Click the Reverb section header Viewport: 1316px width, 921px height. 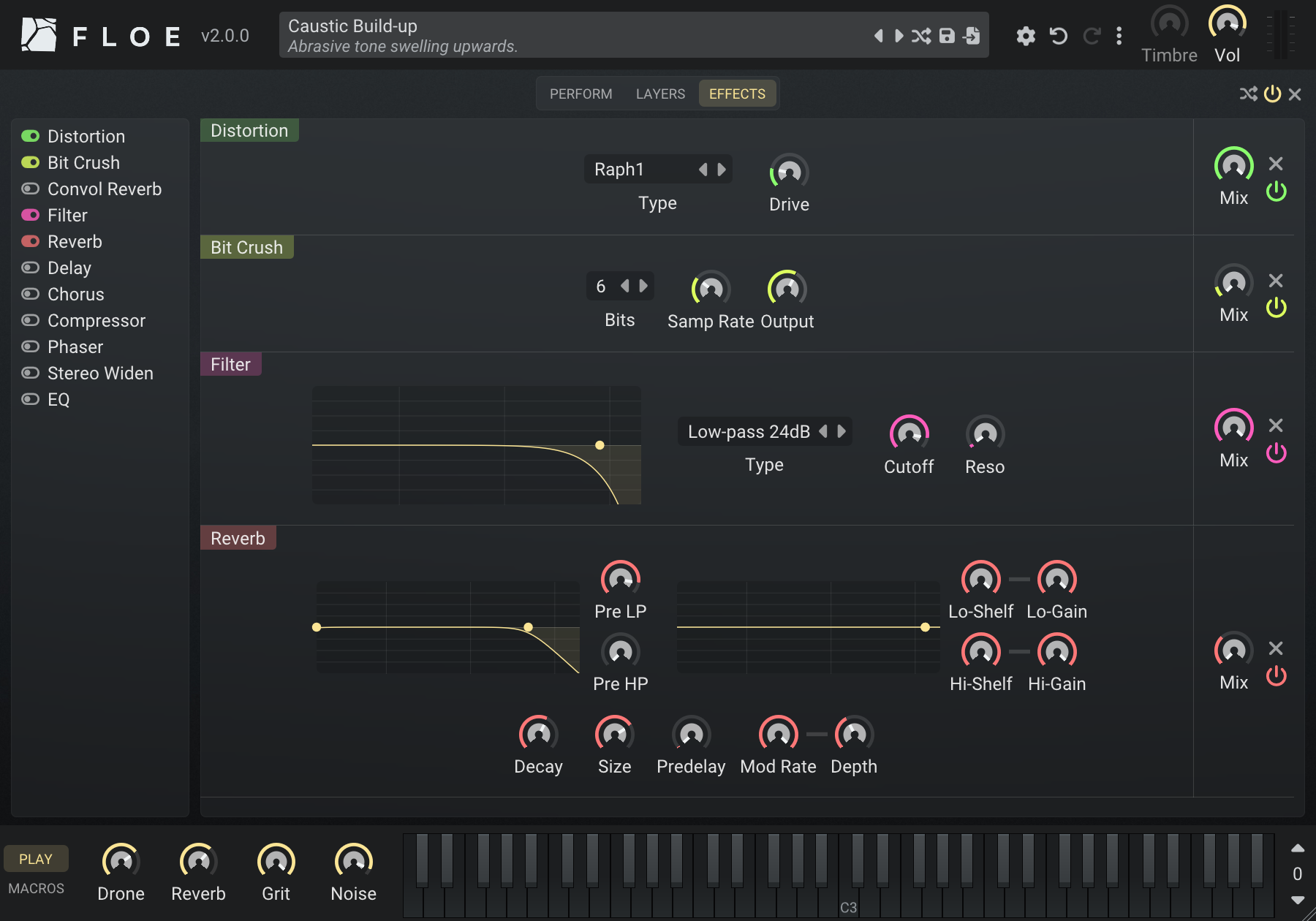pos(238,538)
